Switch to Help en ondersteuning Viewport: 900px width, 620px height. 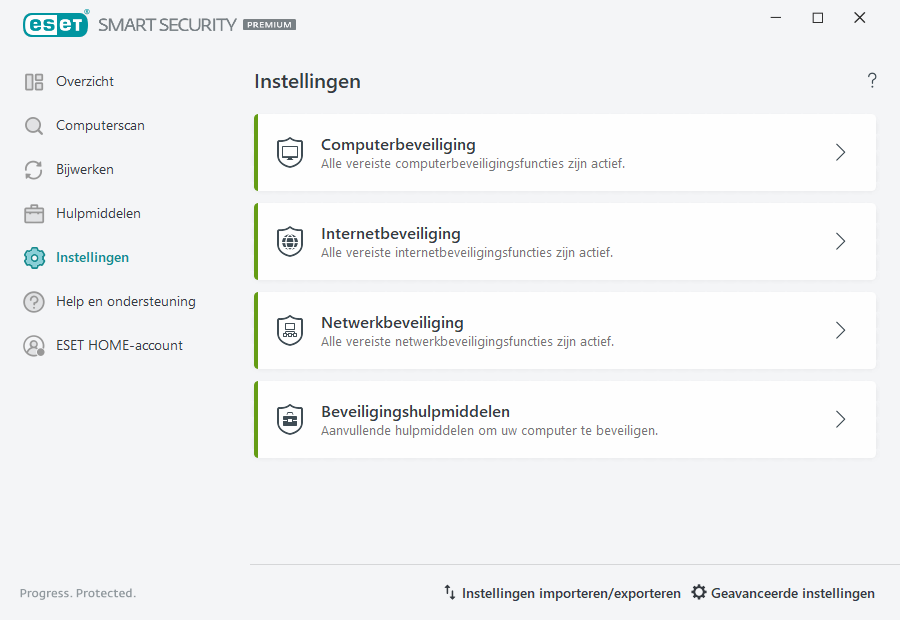click(125, 301)
